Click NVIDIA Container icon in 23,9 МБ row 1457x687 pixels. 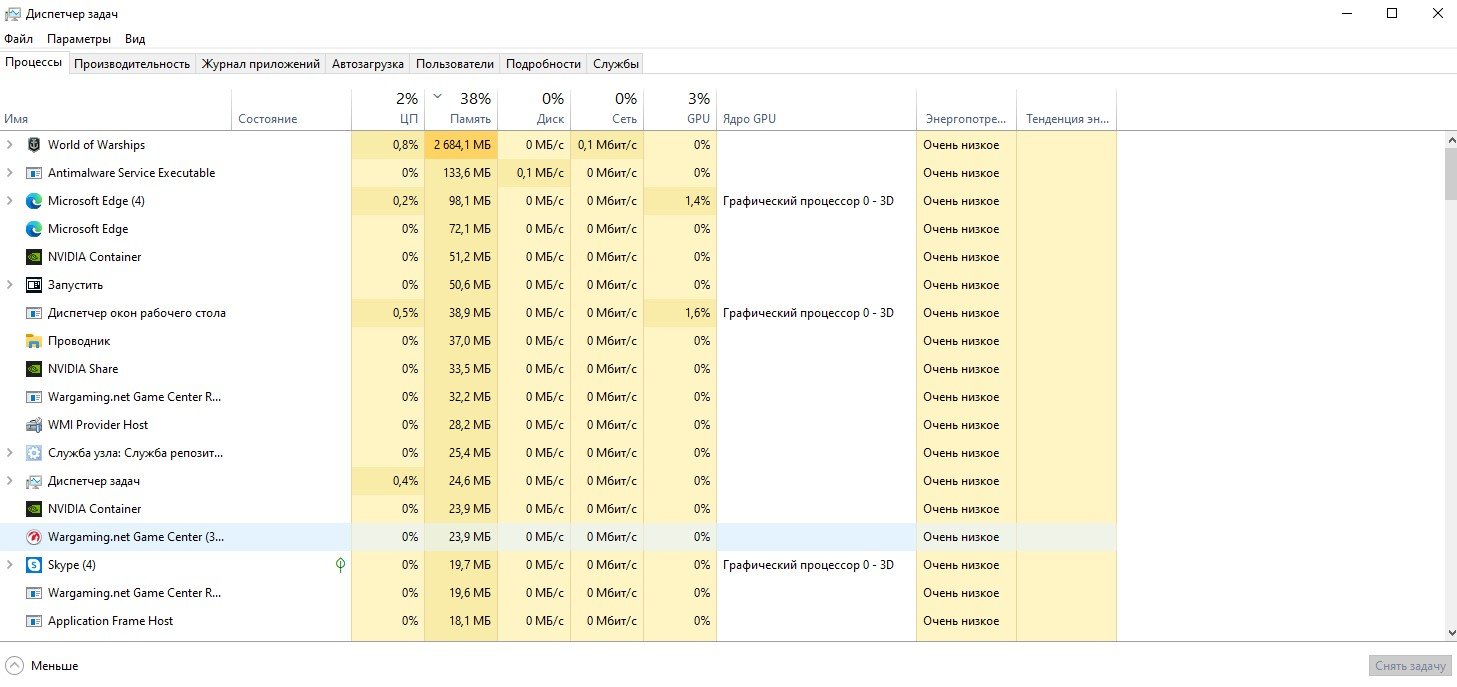coord(33,509)
